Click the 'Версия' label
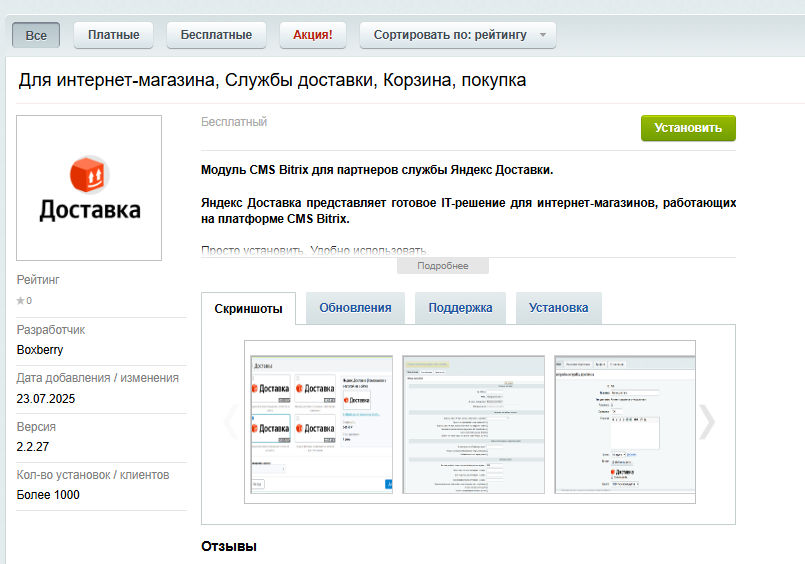The image size is (805, 564). [x=36, y=427]
